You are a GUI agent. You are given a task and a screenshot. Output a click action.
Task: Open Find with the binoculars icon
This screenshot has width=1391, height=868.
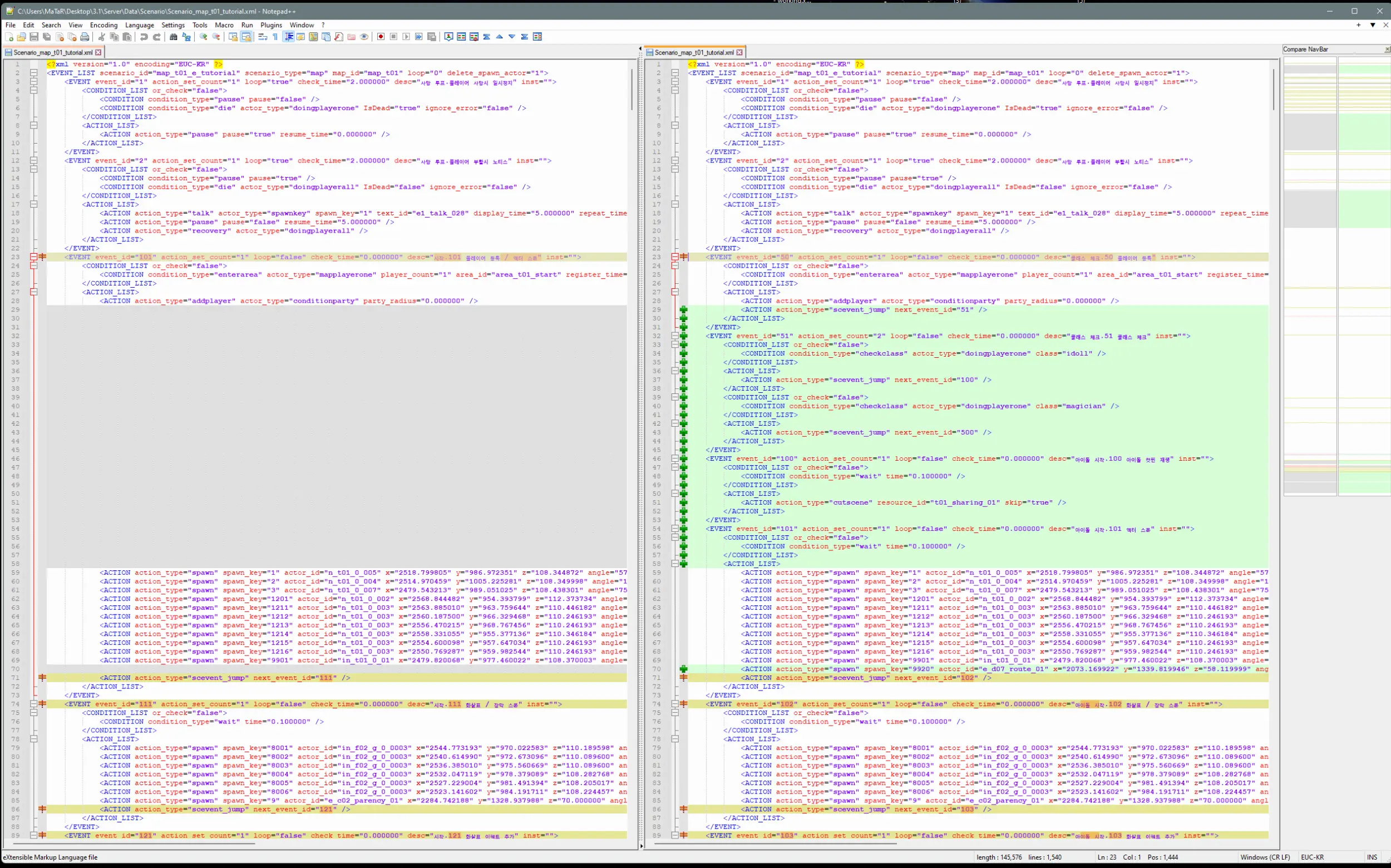tap(174, 37)
